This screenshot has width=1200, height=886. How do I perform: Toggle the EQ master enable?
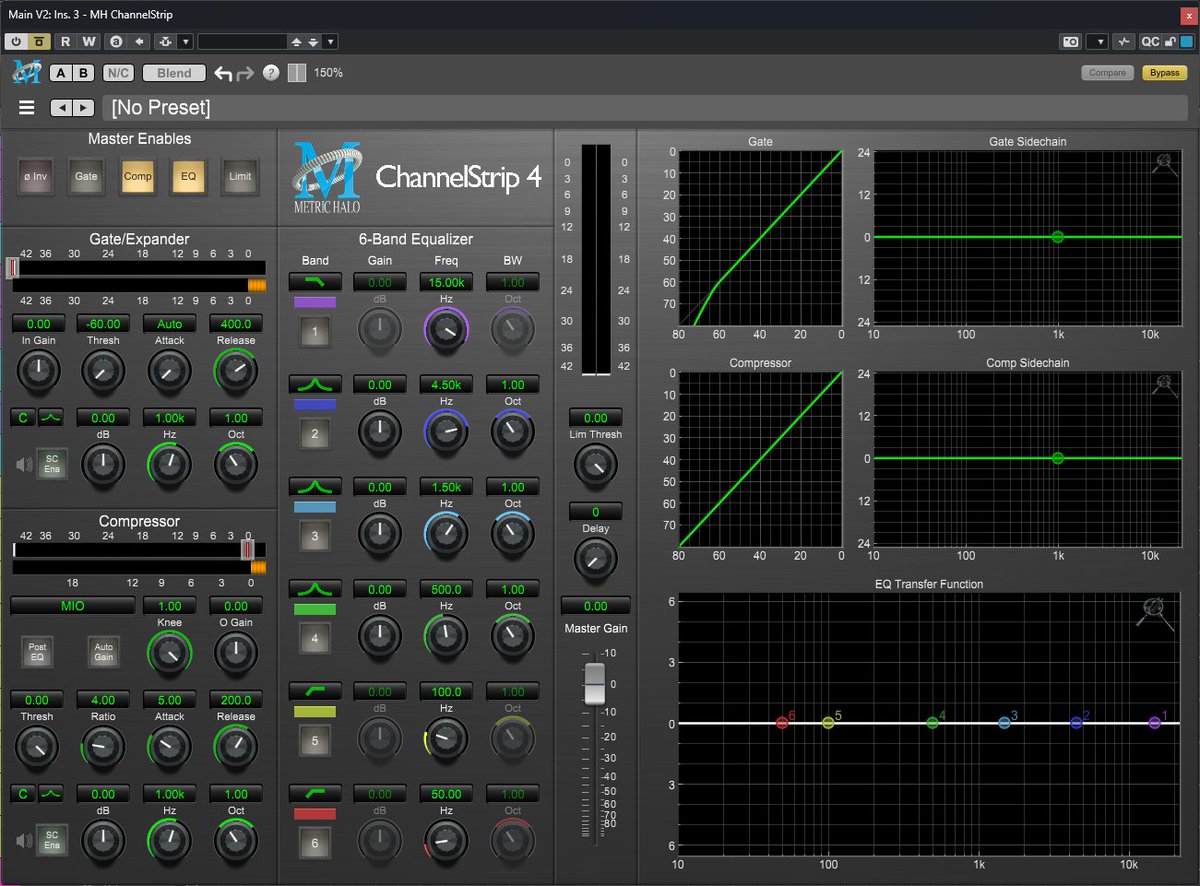pyautogui.click(x=188, y=176)
